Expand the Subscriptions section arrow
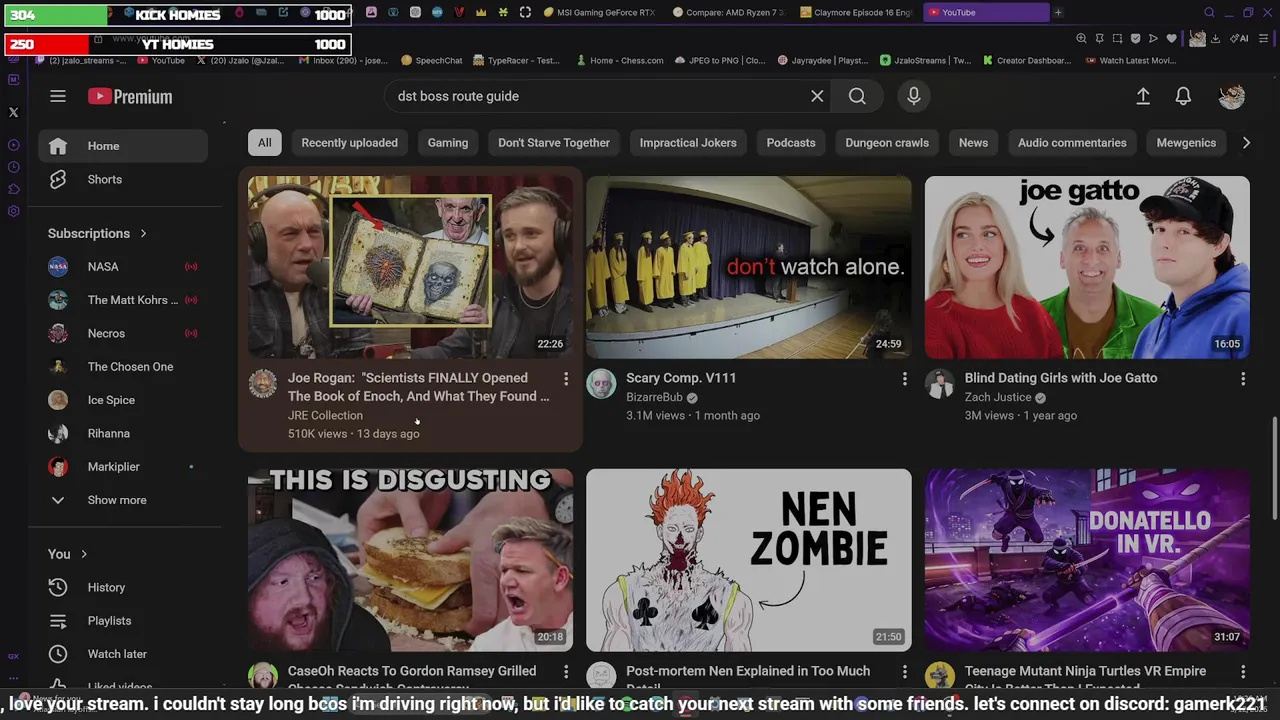 (143, 233)
